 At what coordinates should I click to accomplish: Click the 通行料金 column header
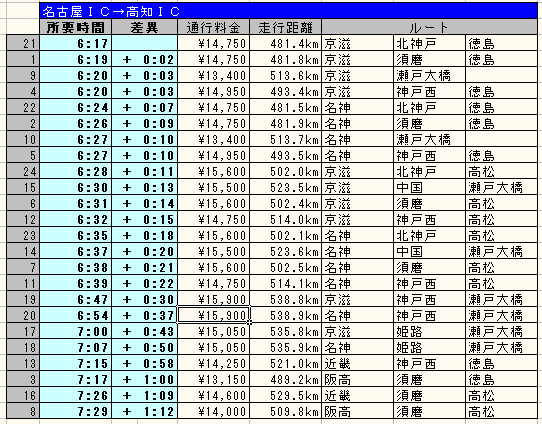[213, 27]
